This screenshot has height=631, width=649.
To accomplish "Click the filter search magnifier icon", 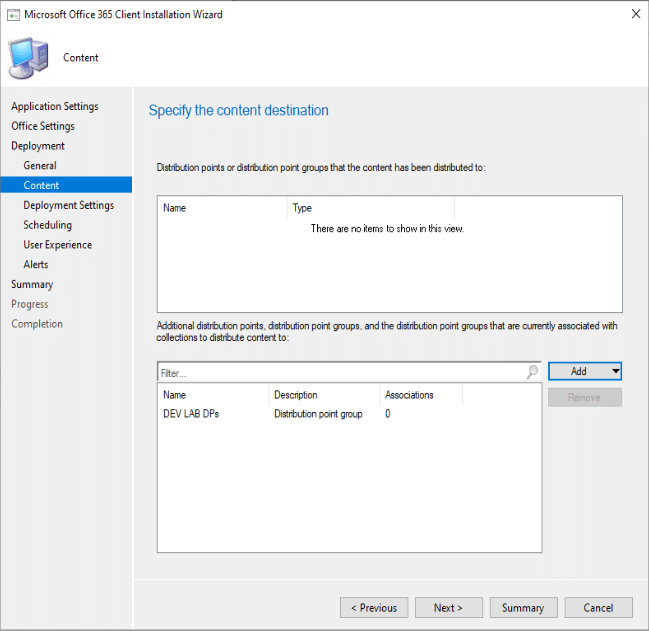I will [x=532, y=371].
